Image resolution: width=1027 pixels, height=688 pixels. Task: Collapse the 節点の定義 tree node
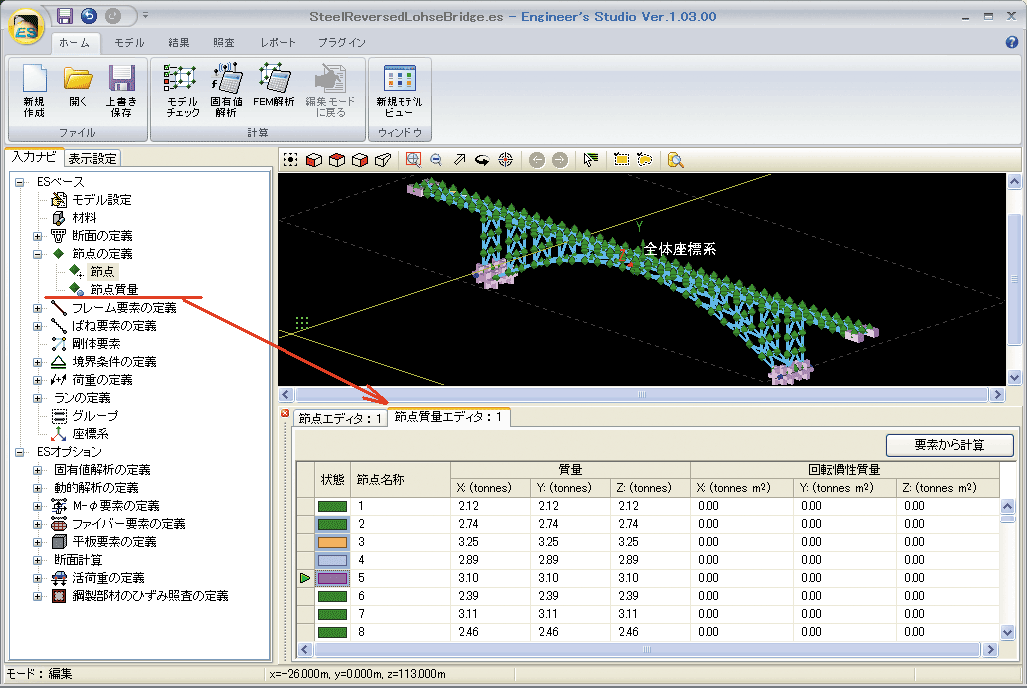click(x=37, y=254)
